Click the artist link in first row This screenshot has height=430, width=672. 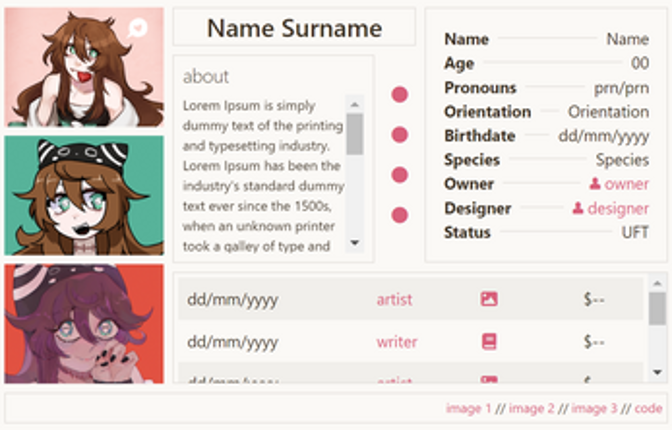[x=394, y=299]
